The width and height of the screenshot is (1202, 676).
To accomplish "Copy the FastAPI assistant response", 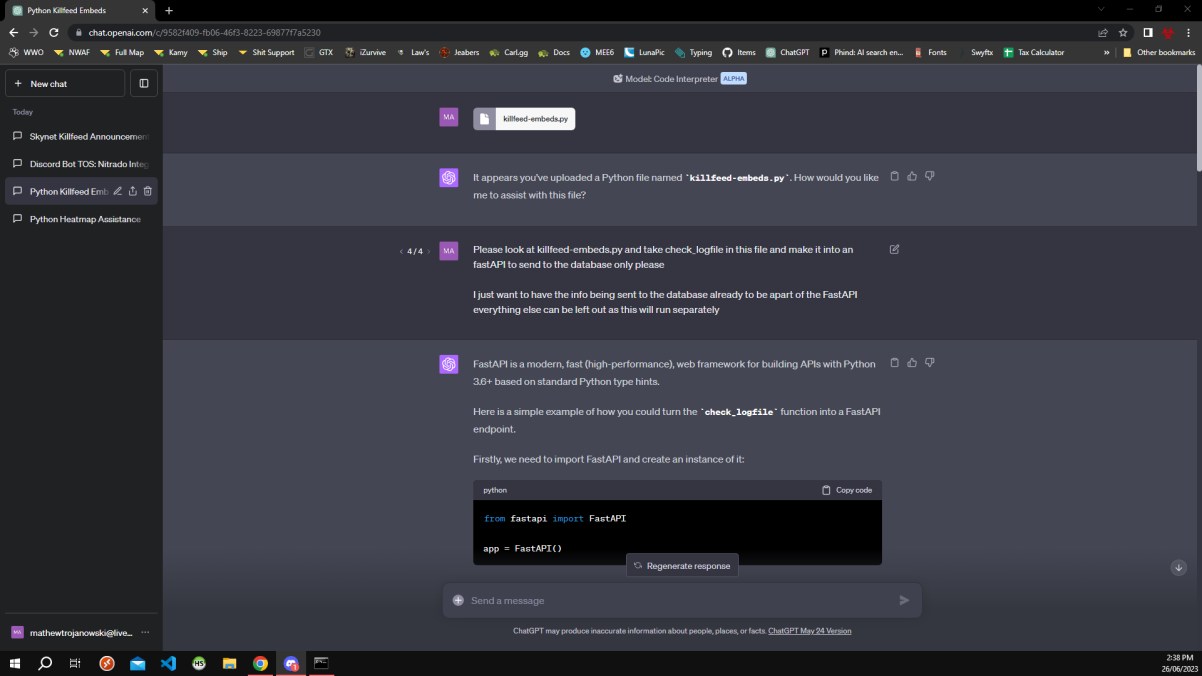I will point(895,363).
